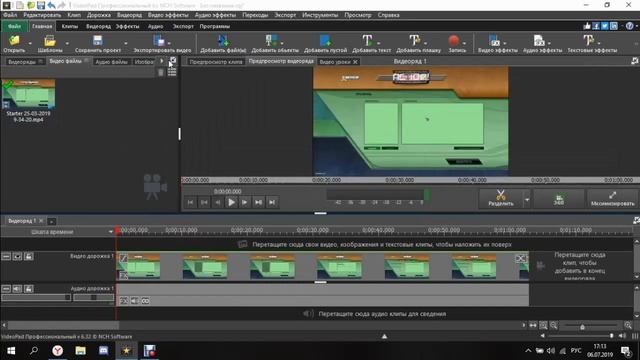
Task: Click the Добавить файл(ы) add files icon
Action: click(223, 40)
